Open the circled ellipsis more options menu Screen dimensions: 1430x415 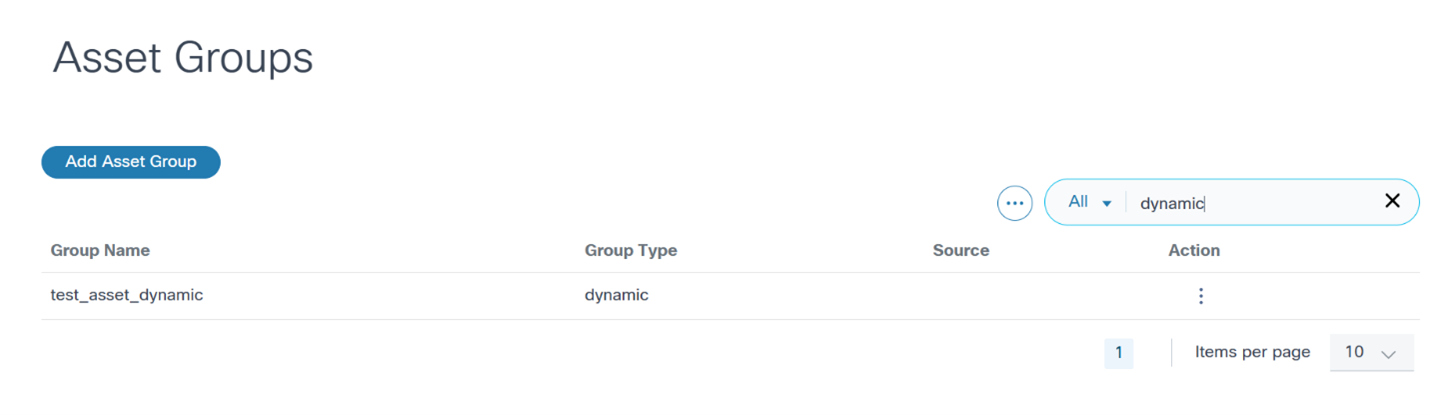point(1014,203)
